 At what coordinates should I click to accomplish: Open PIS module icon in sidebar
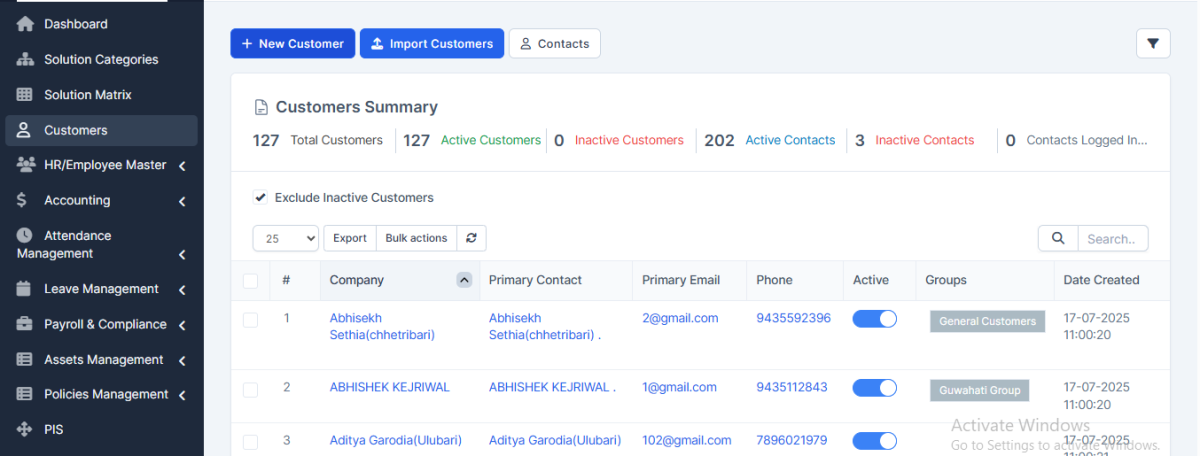(x=26, y=430)
